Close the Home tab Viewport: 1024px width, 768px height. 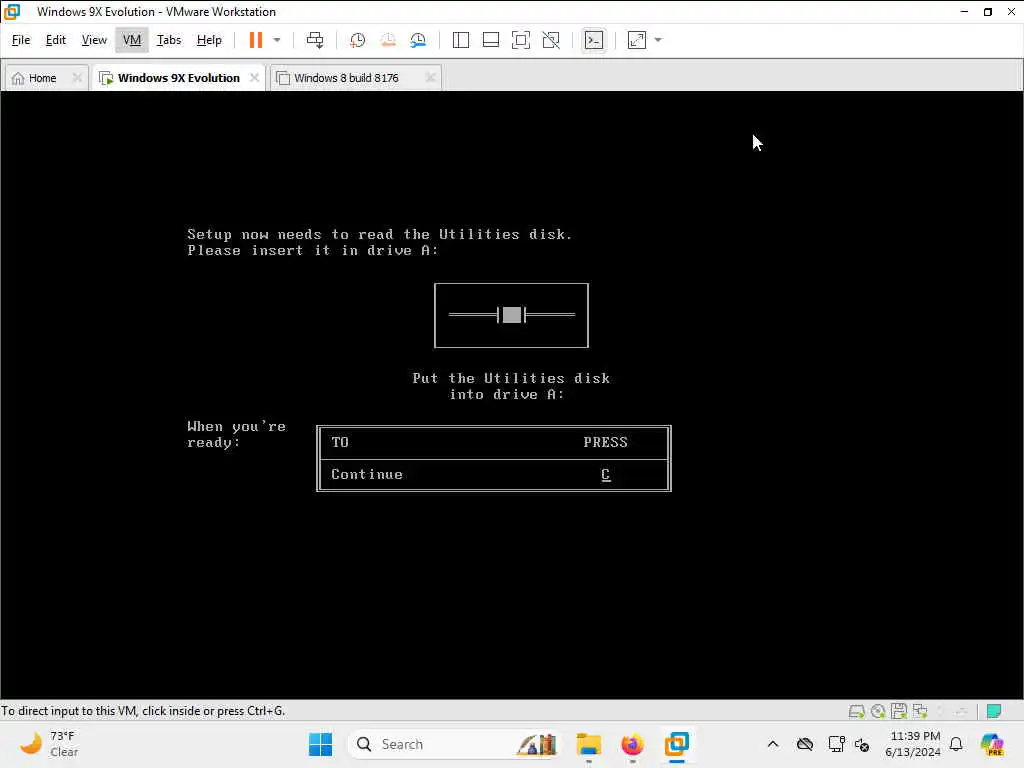pyautogui.click(x=77, y=78)
